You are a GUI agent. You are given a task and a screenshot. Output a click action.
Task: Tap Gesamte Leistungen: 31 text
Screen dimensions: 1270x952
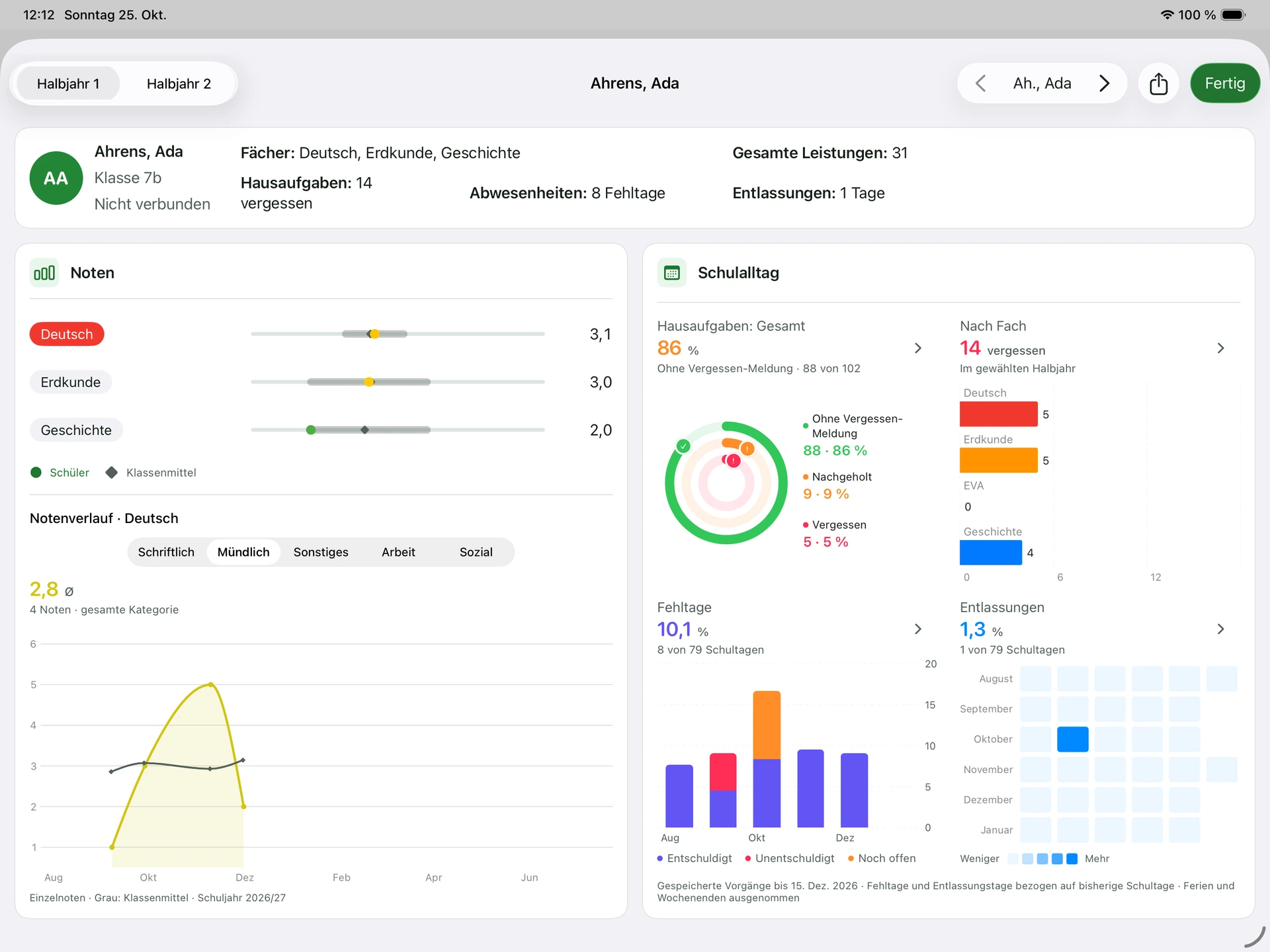tap(820, 153)
